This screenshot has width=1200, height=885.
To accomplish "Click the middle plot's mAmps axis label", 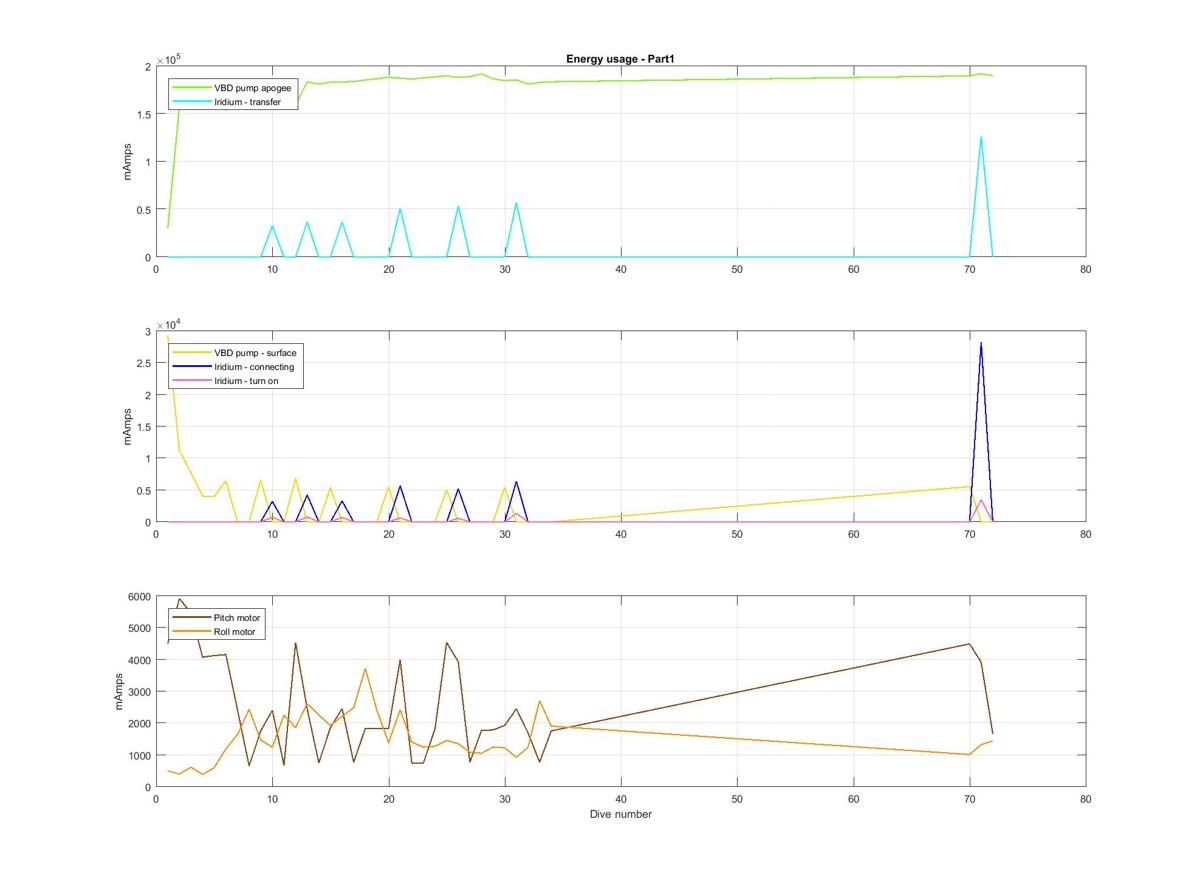I will tap(127, 426).
